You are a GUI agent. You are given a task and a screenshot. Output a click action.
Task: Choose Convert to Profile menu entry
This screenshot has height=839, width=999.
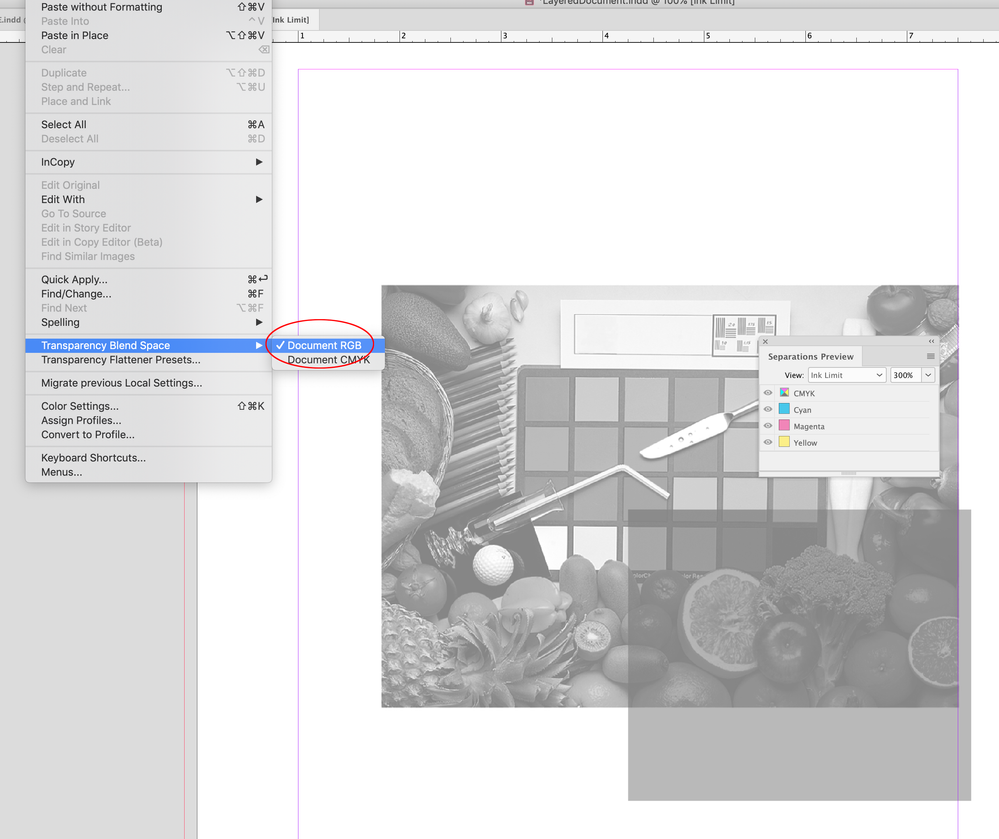click(148, 434)
